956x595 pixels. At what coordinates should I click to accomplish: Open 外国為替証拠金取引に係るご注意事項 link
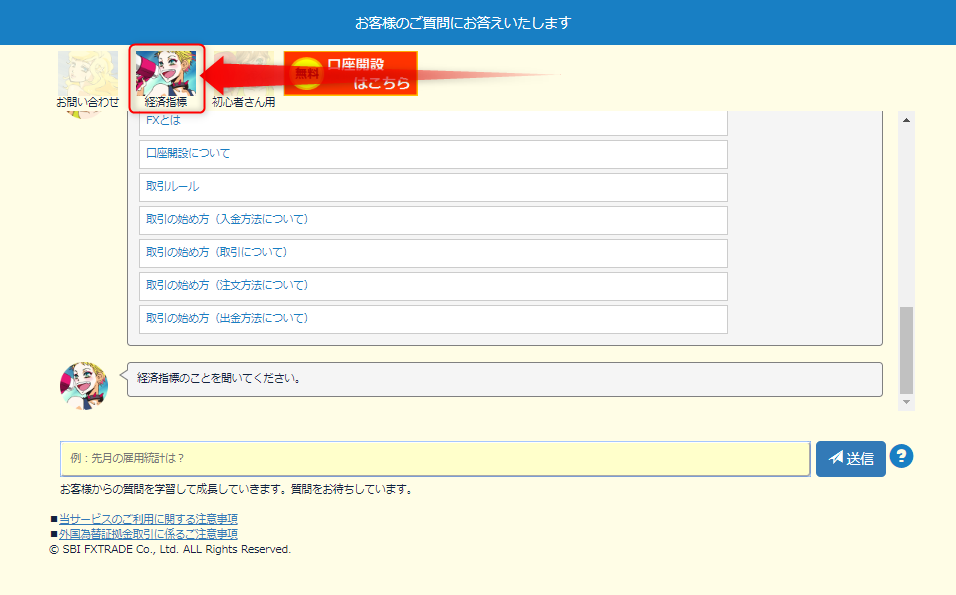tap(148, 534)
